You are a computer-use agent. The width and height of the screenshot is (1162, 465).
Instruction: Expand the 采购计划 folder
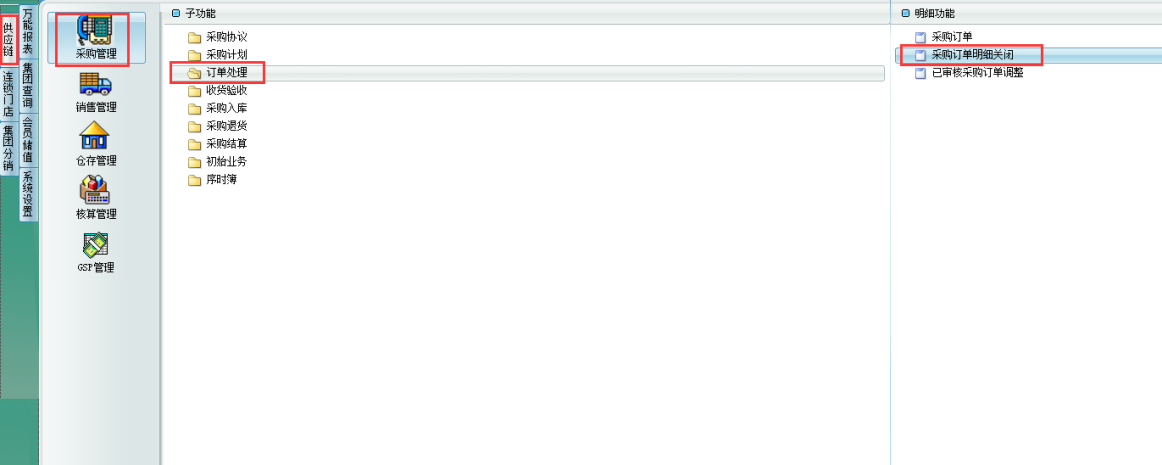point(216,55)
